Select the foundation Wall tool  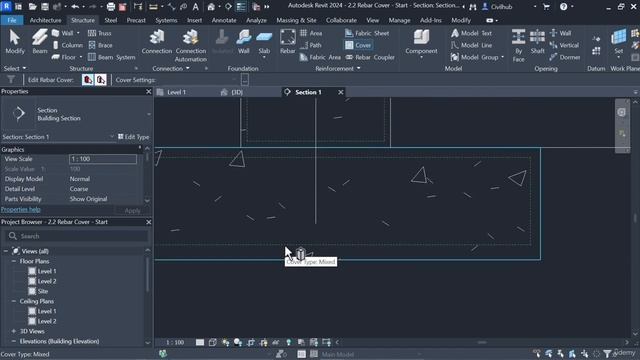[244, 42]
